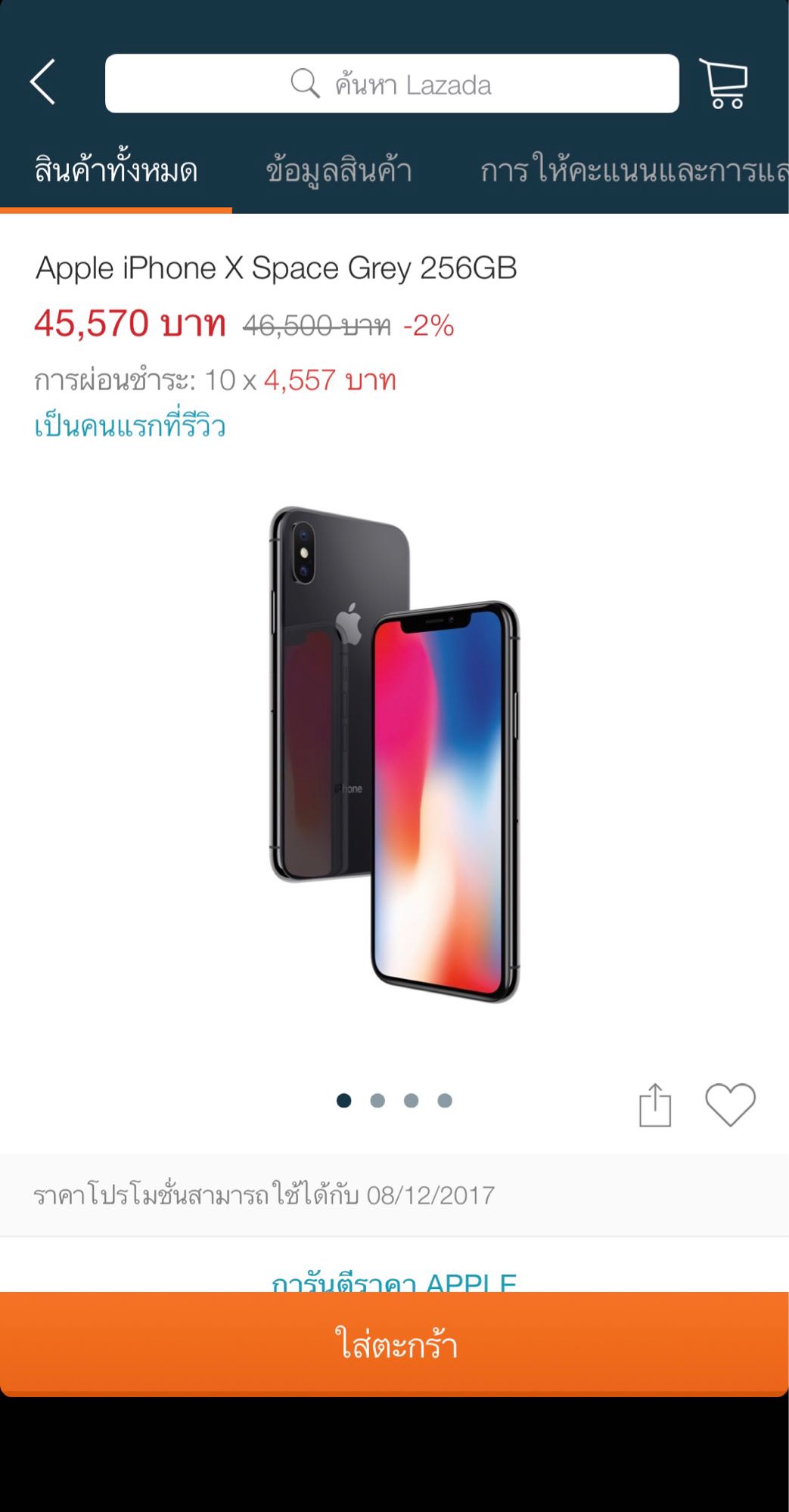Screen dimensions: 789x1512
Task: Select the fourth image carousel dot
Action: click(x=445, y=1101)
